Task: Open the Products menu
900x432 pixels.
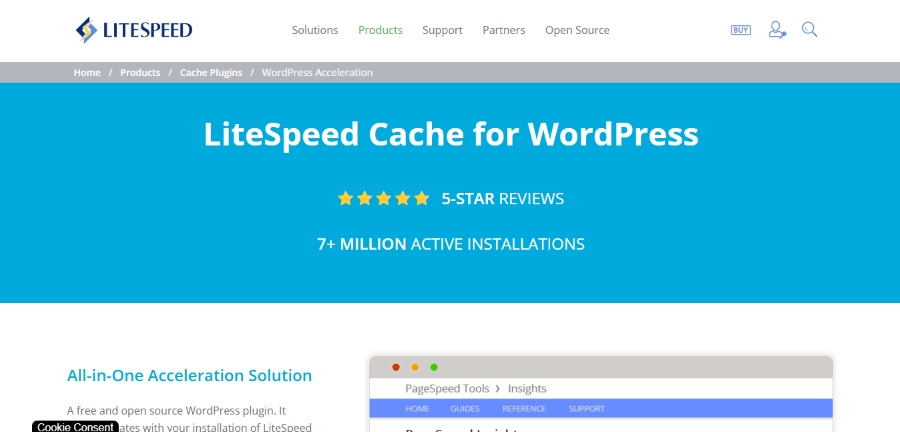Action: pos(381,30)
